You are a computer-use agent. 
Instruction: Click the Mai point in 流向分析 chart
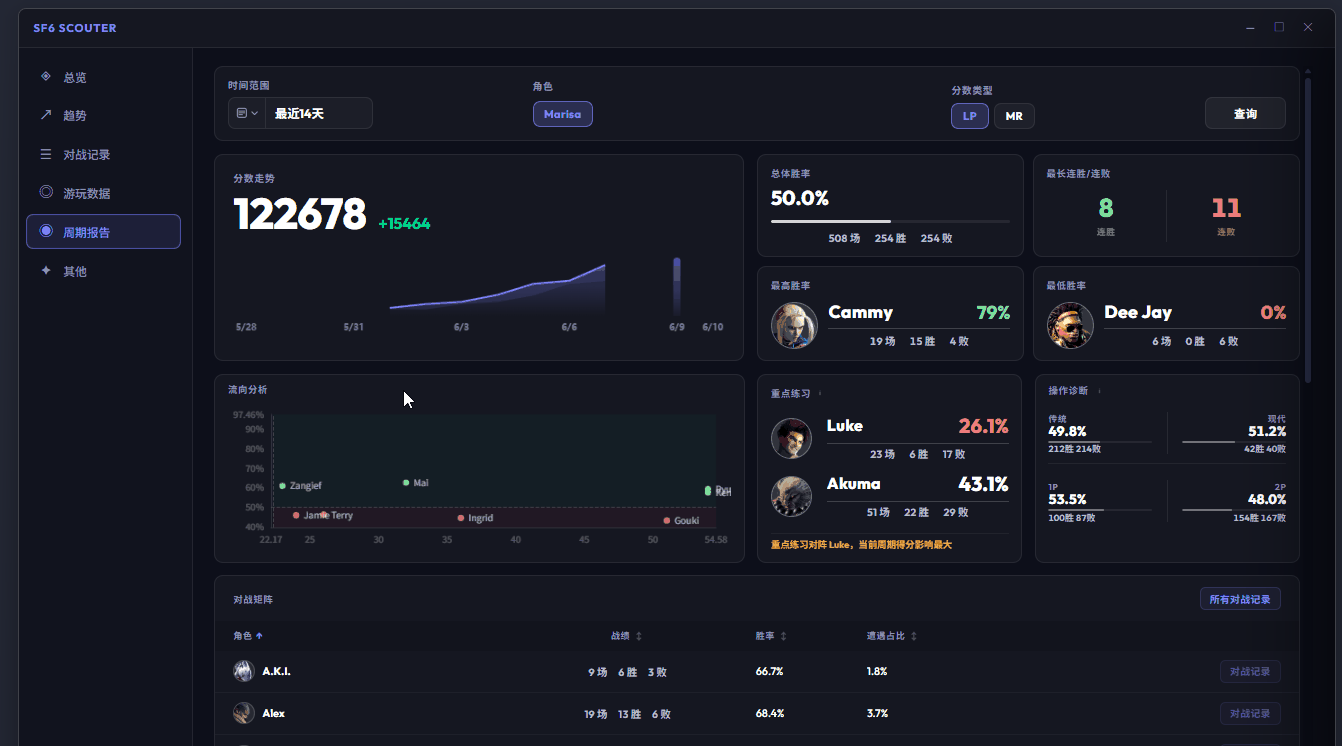point(406,483)
